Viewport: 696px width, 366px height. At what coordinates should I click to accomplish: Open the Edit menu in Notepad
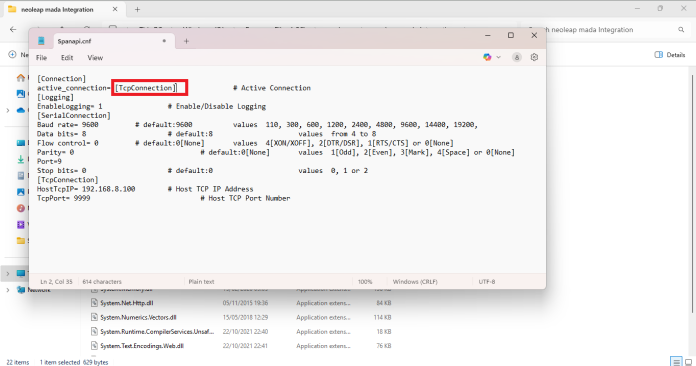67,58
